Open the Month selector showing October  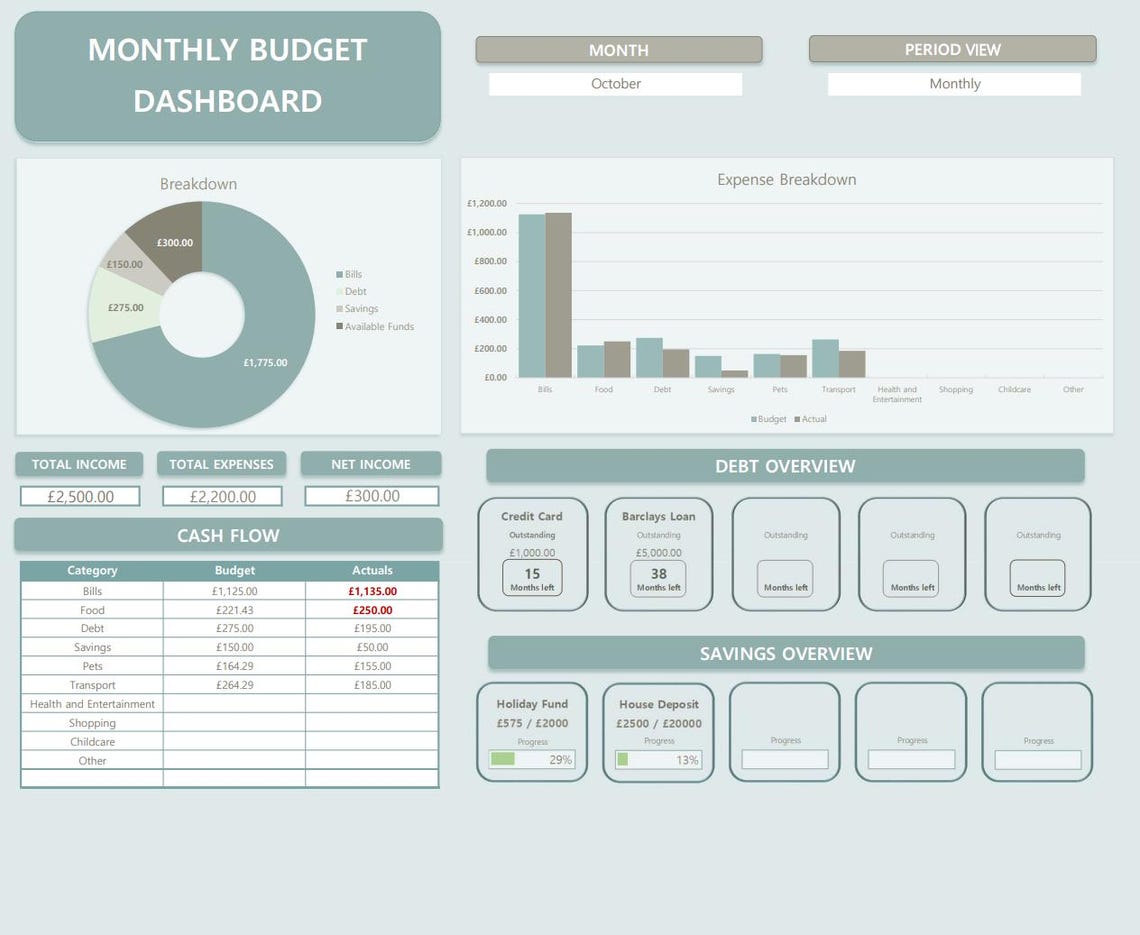point(615,84)
